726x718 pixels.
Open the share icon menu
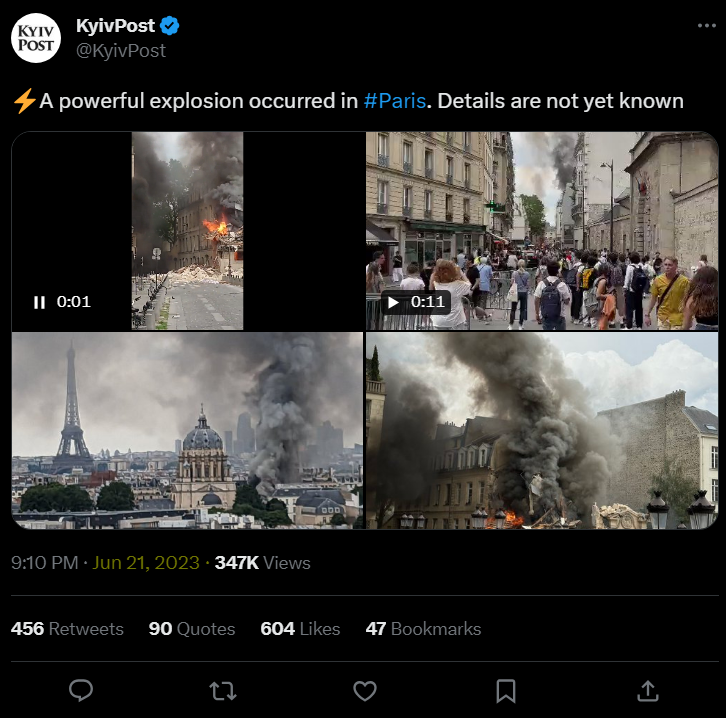(x=647, y=690)
